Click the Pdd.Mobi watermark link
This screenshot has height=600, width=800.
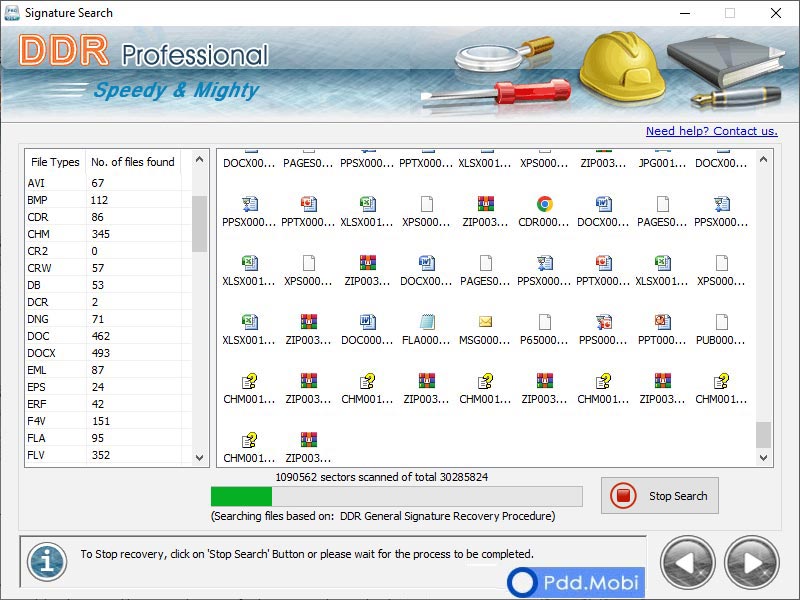click(x=577, y=583)
